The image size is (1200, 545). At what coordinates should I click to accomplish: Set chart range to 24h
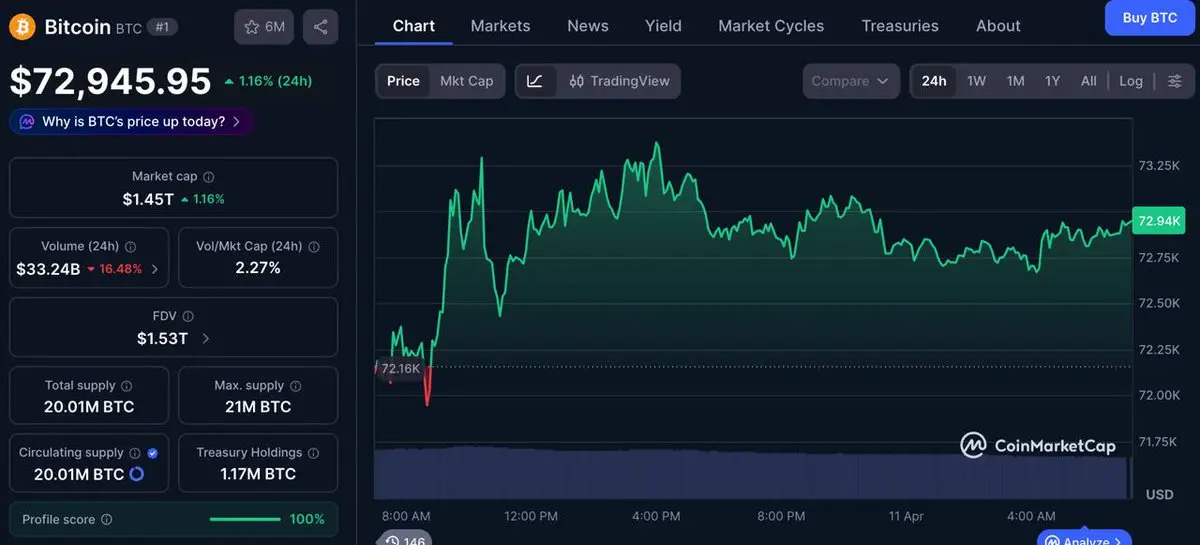coord(934,81)
